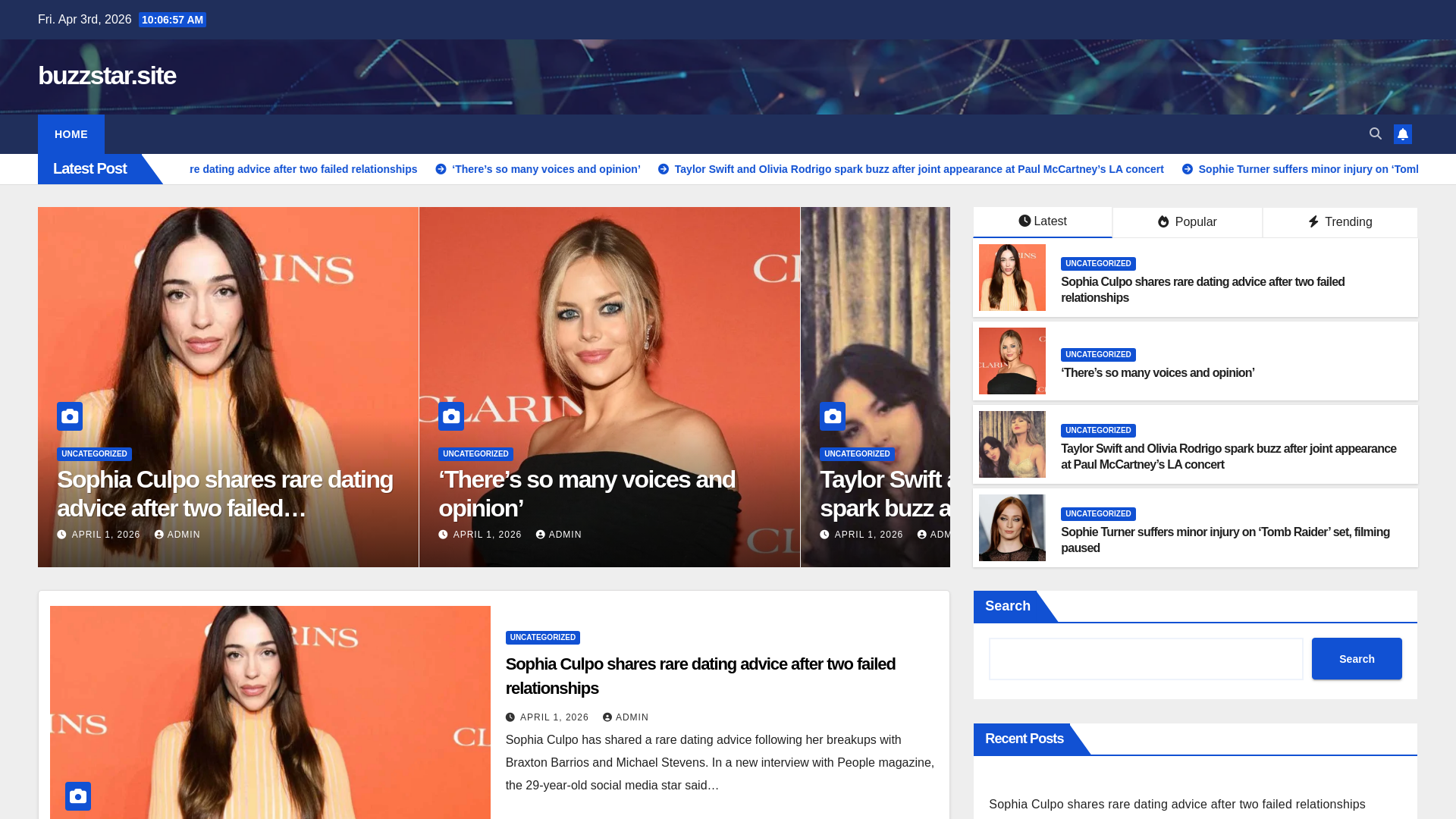Viewport: 1456px width, 819px height.
Task: Click Taylor Swift headline in Latest Post ticker
Action: pos(919,169)
